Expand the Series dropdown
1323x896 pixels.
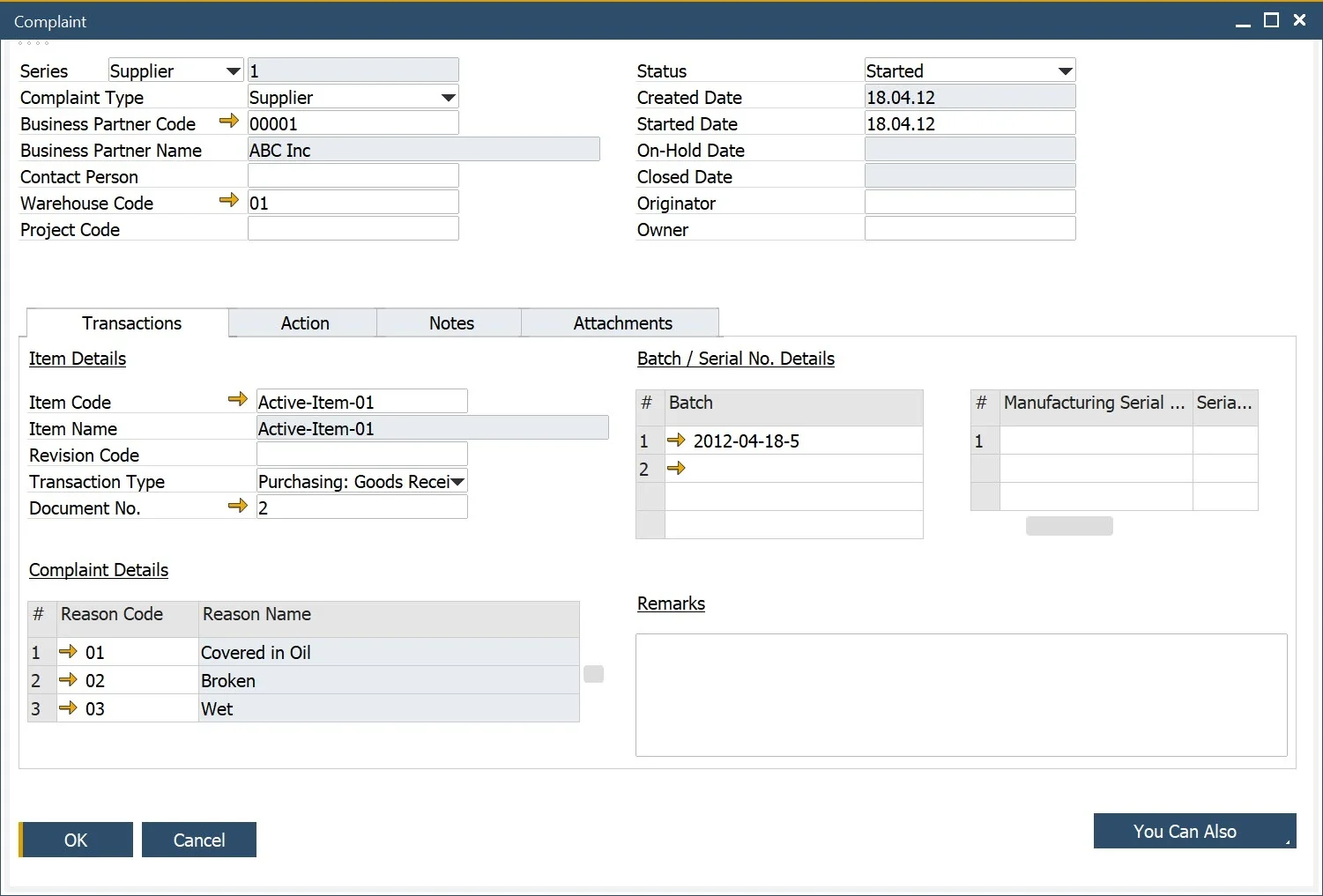[233, 71]
